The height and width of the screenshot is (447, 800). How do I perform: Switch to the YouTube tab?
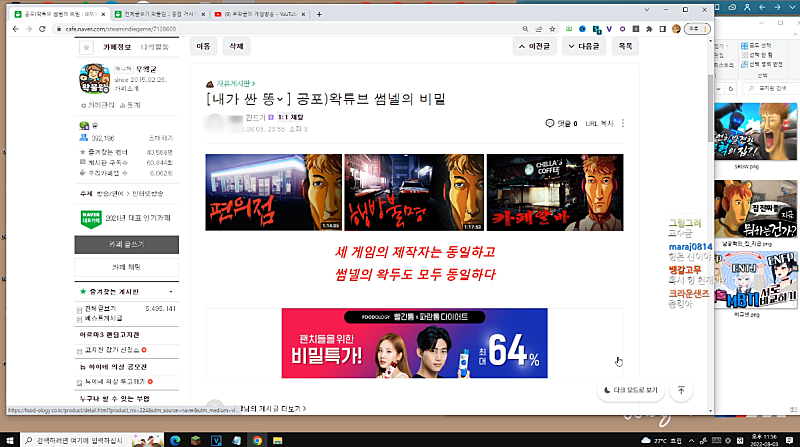point(260,14)
